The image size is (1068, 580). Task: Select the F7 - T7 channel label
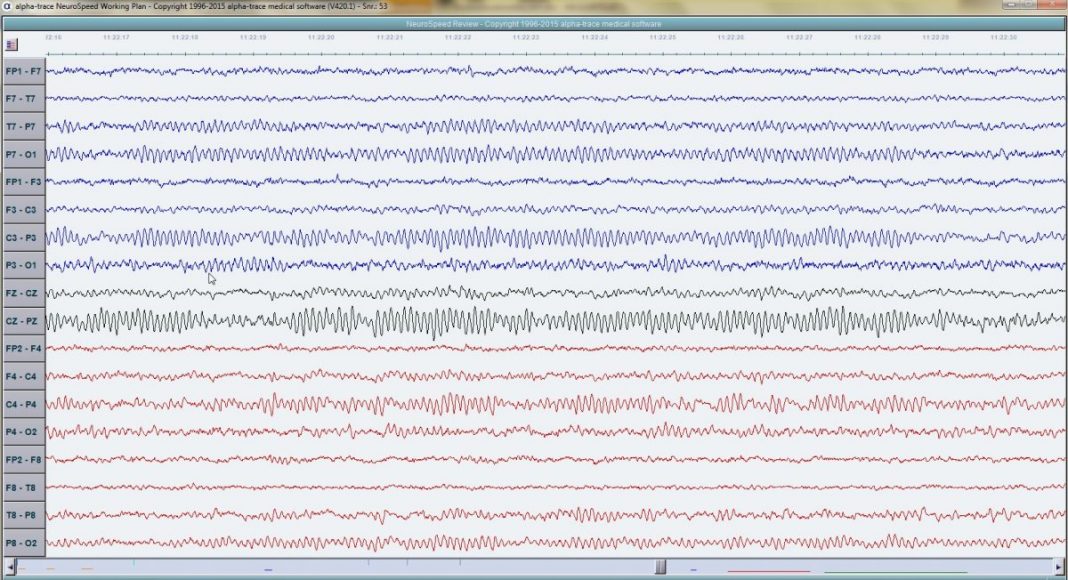pyautogui.click(x=24, y=99)
